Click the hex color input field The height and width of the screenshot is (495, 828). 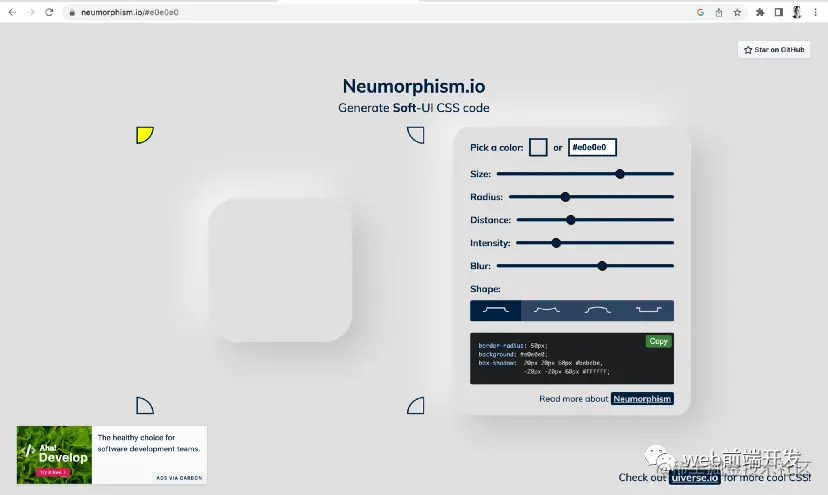[592, 147]
